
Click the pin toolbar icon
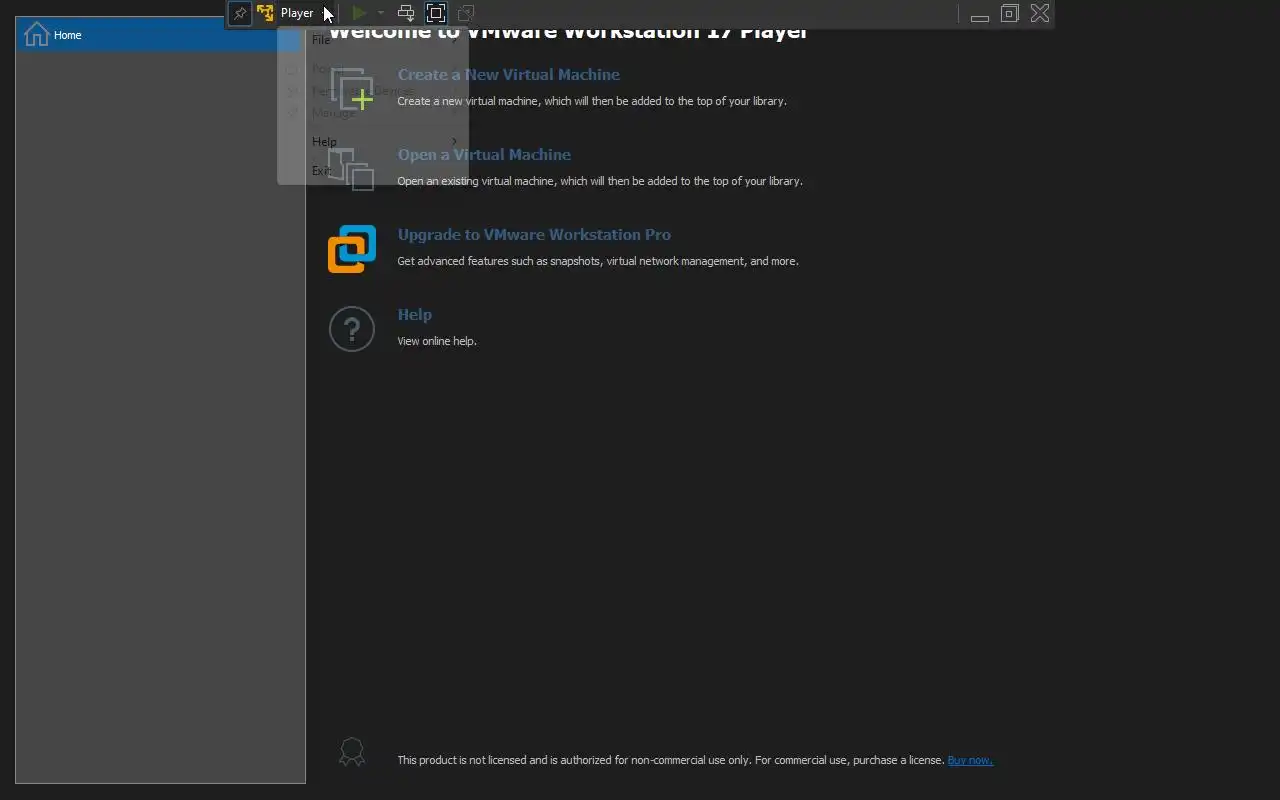click(x=240, y=13)
